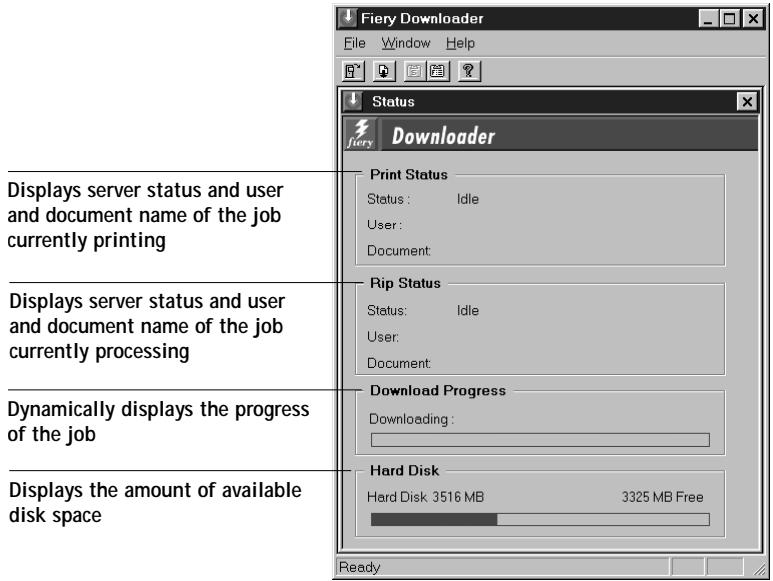This screenshot has width=773, height=581.
Task: Click the Status window's down-arrow icon
Action: [x=352, y=101]
